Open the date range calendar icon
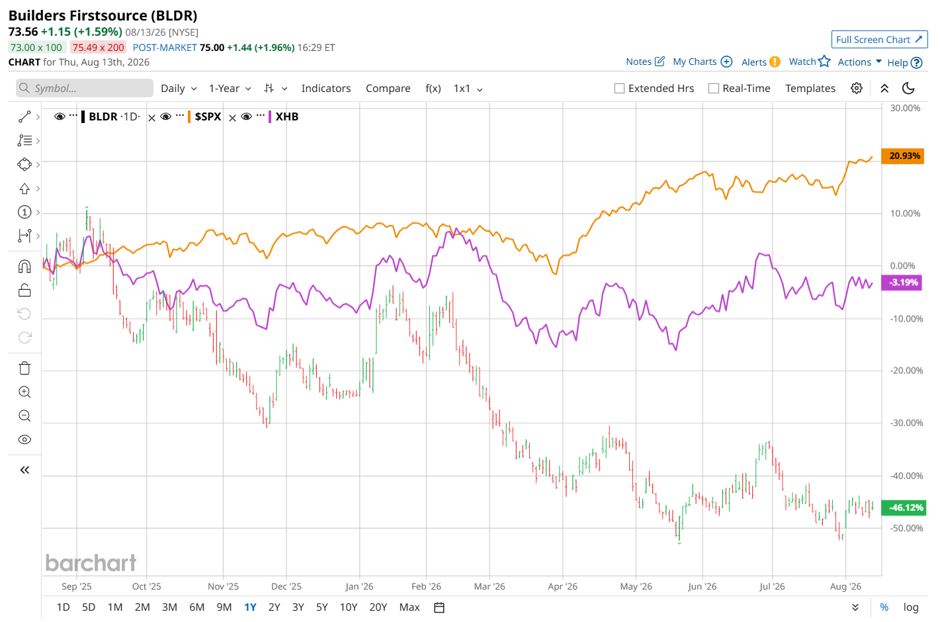Viewport: 940px width, 622px height. (439, 608)
